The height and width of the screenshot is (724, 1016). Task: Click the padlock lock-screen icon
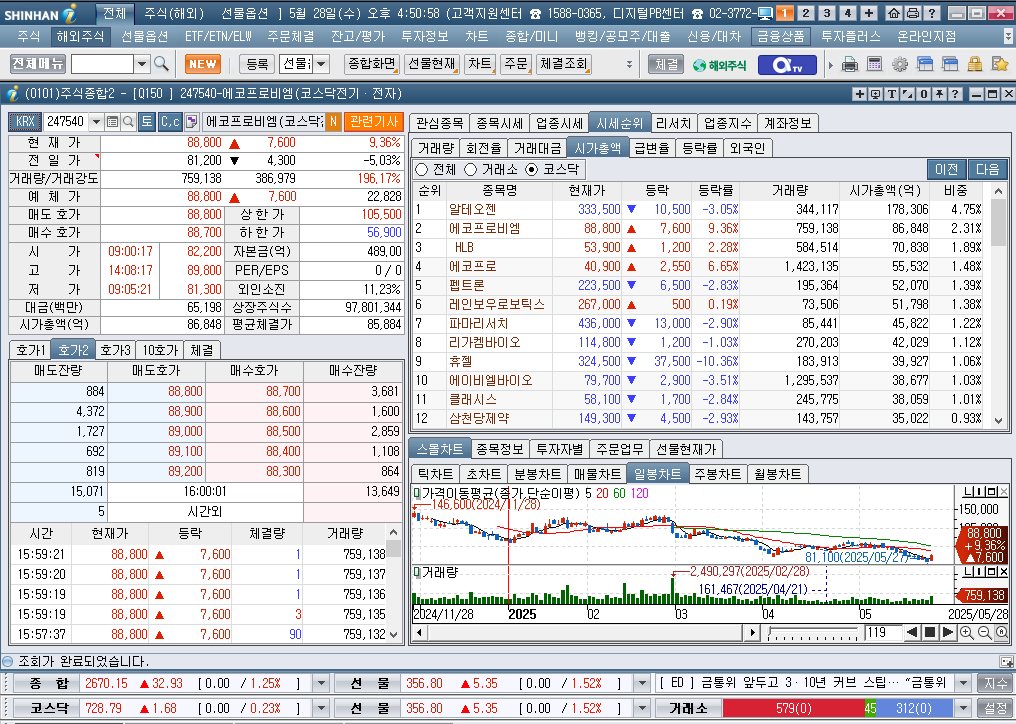pos(975,64)
